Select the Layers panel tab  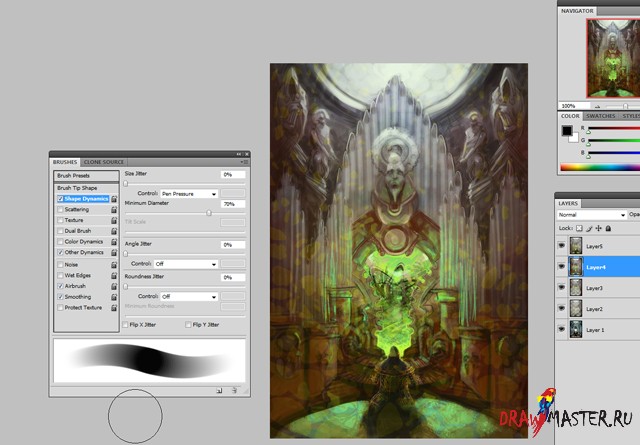[568, 203]
